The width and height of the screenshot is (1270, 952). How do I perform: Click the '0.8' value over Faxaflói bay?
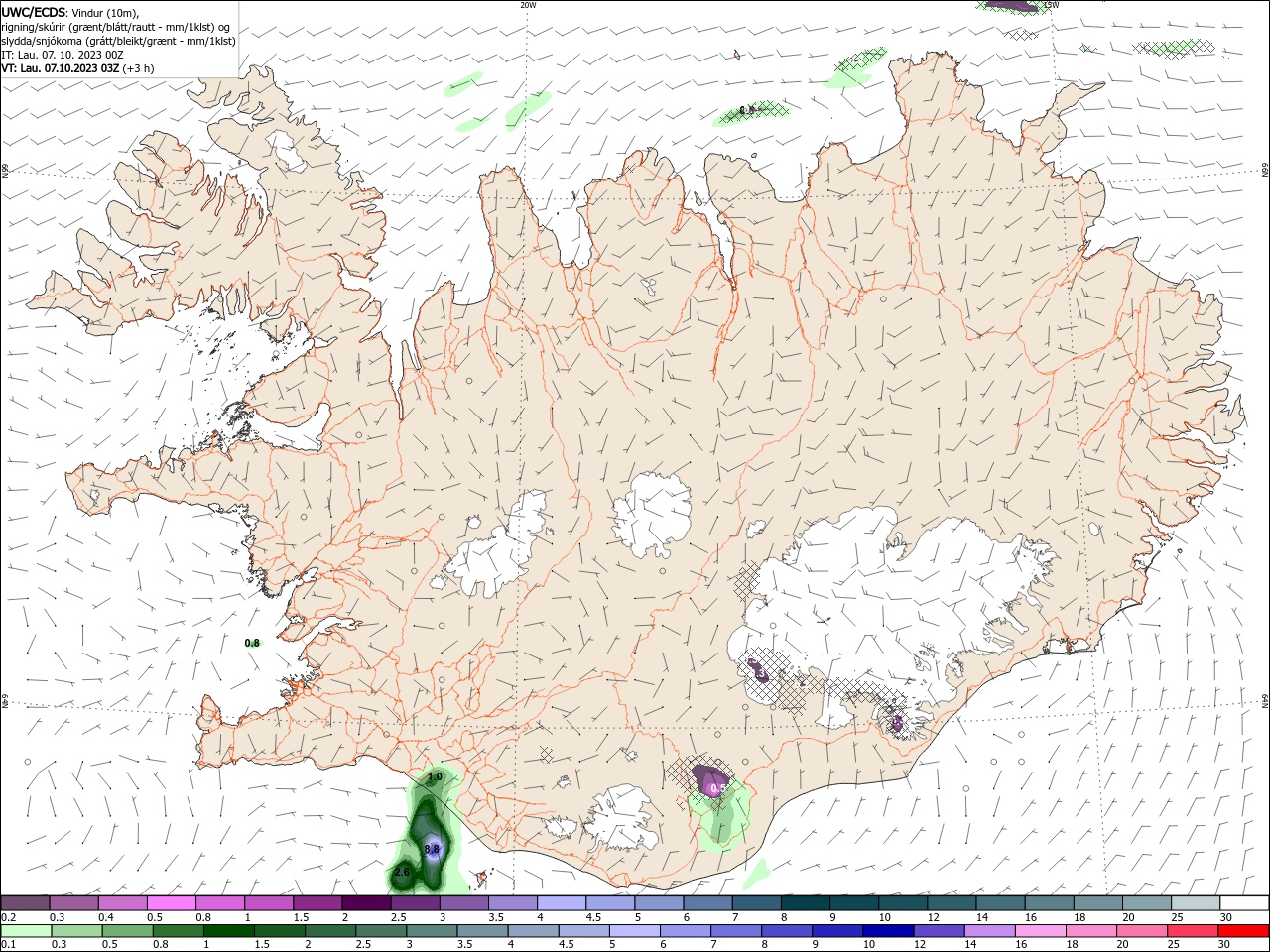tap(252, 643)
